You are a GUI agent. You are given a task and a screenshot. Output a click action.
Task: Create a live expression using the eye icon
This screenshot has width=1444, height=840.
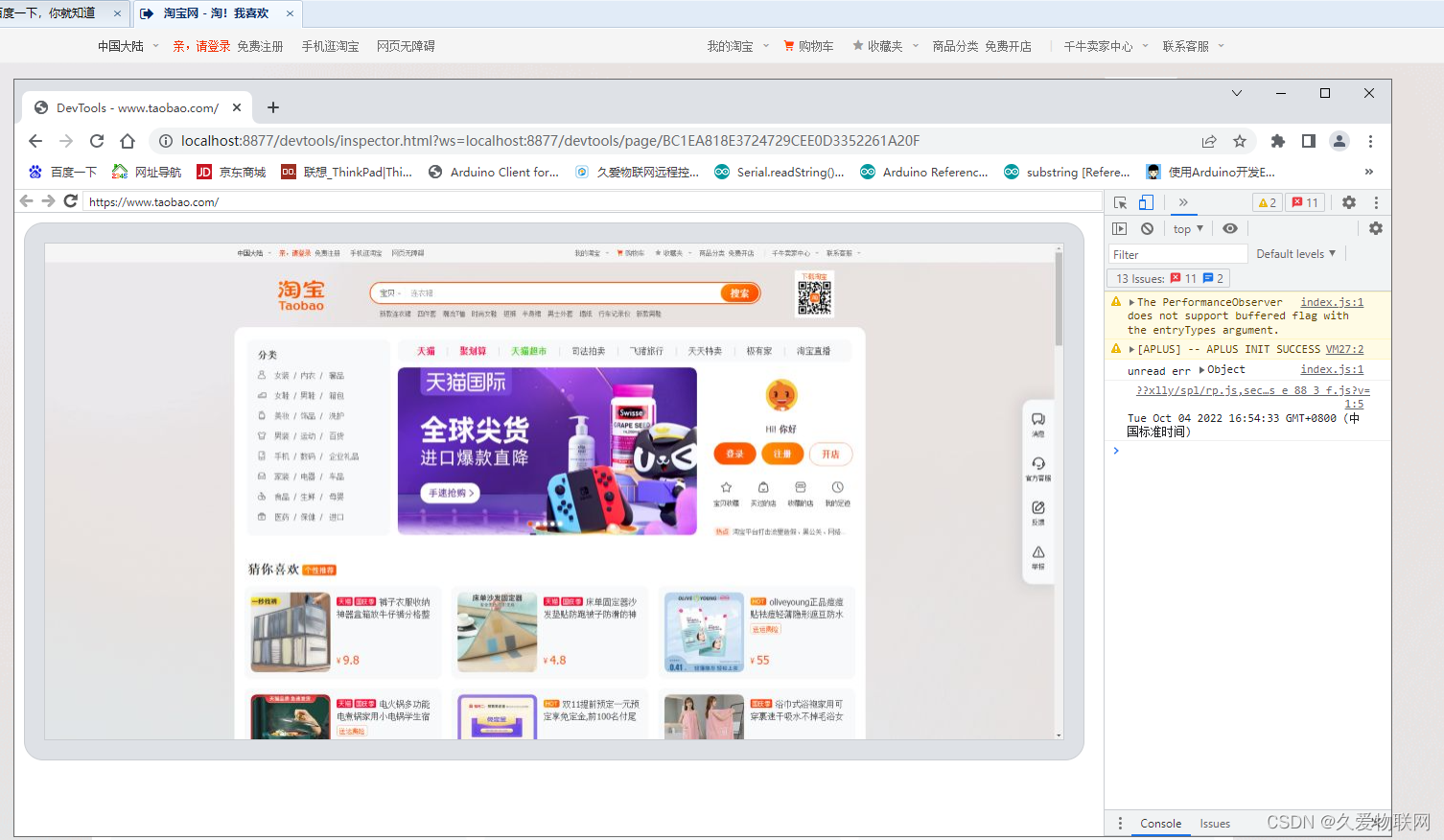pos(1230,228)
